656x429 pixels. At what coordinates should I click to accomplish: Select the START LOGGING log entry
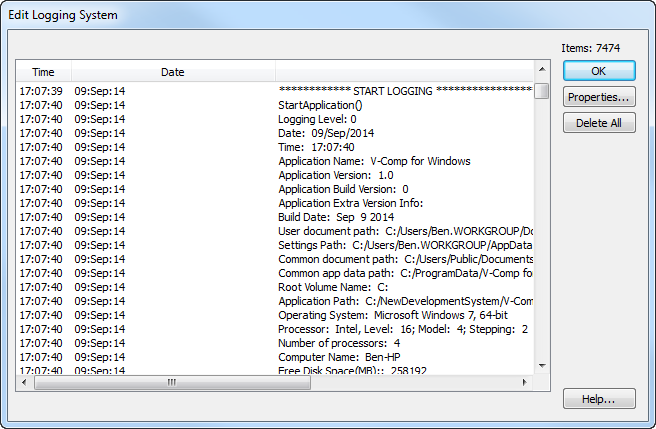click(404, 91)
